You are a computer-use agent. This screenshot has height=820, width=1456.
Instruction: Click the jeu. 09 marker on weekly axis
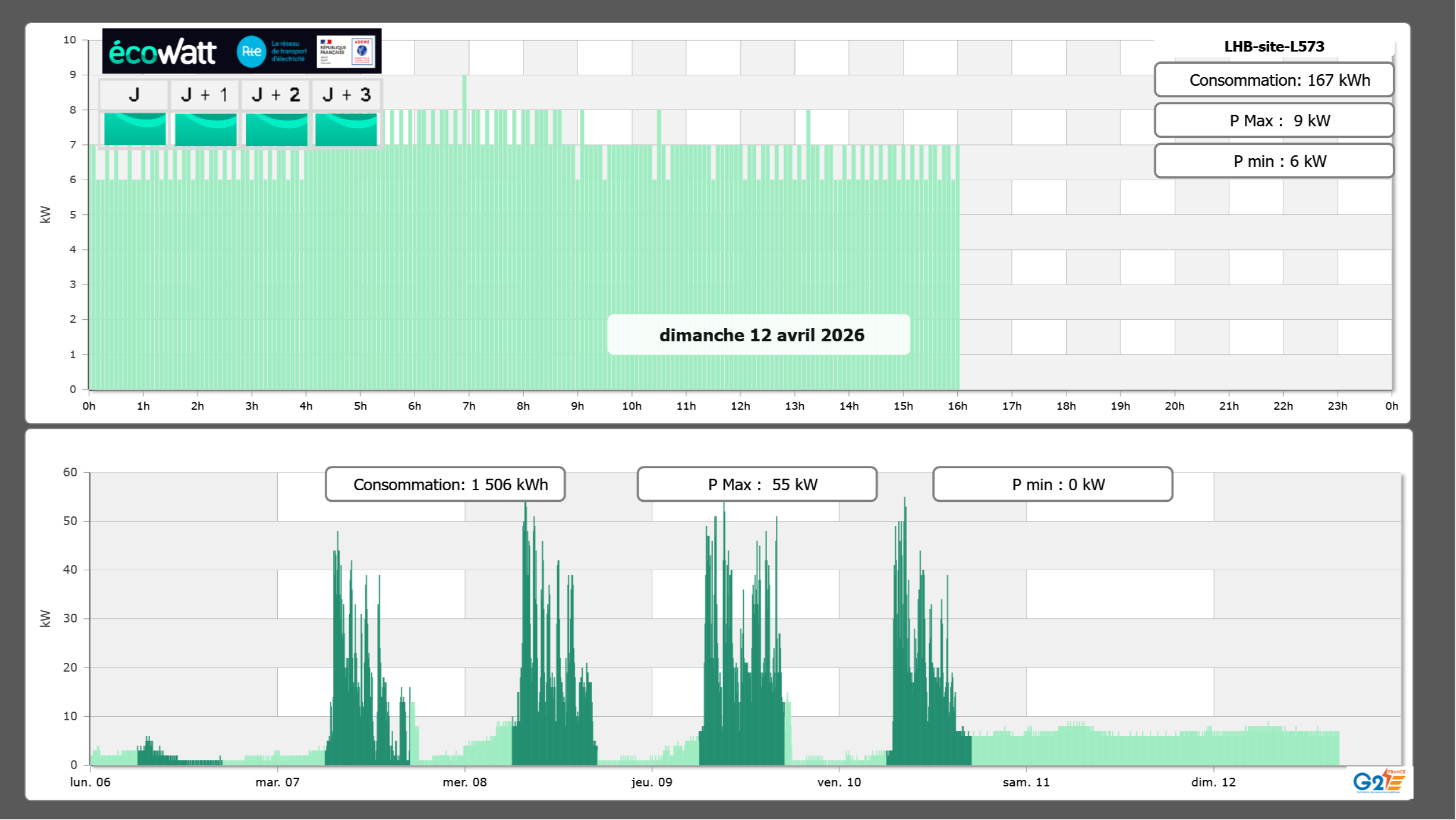click(652, 782)
